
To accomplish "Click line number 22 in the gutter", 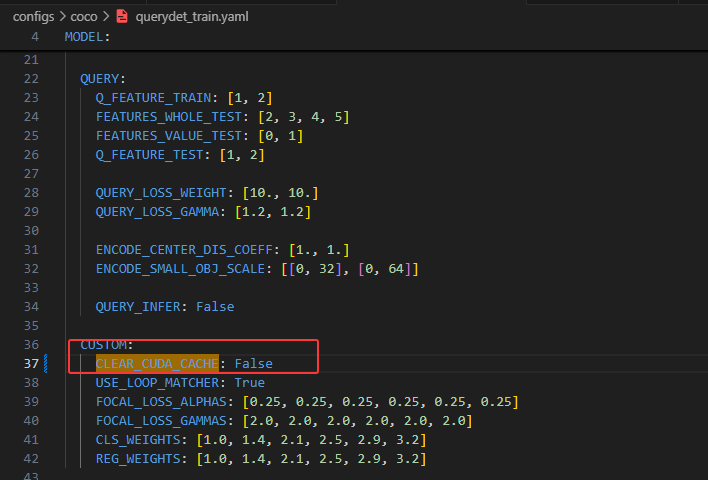I will (x=31, y=79).
